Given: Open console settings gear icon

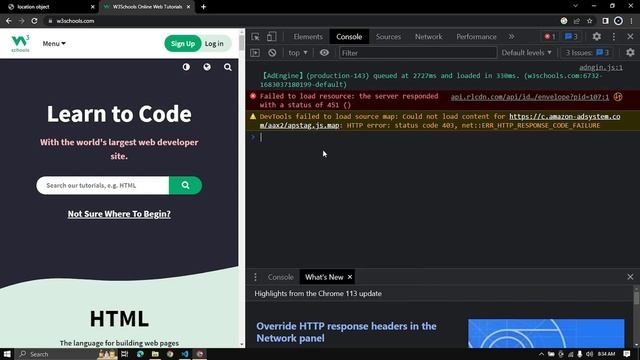Looking at the screenshot, I should point(630,53).
